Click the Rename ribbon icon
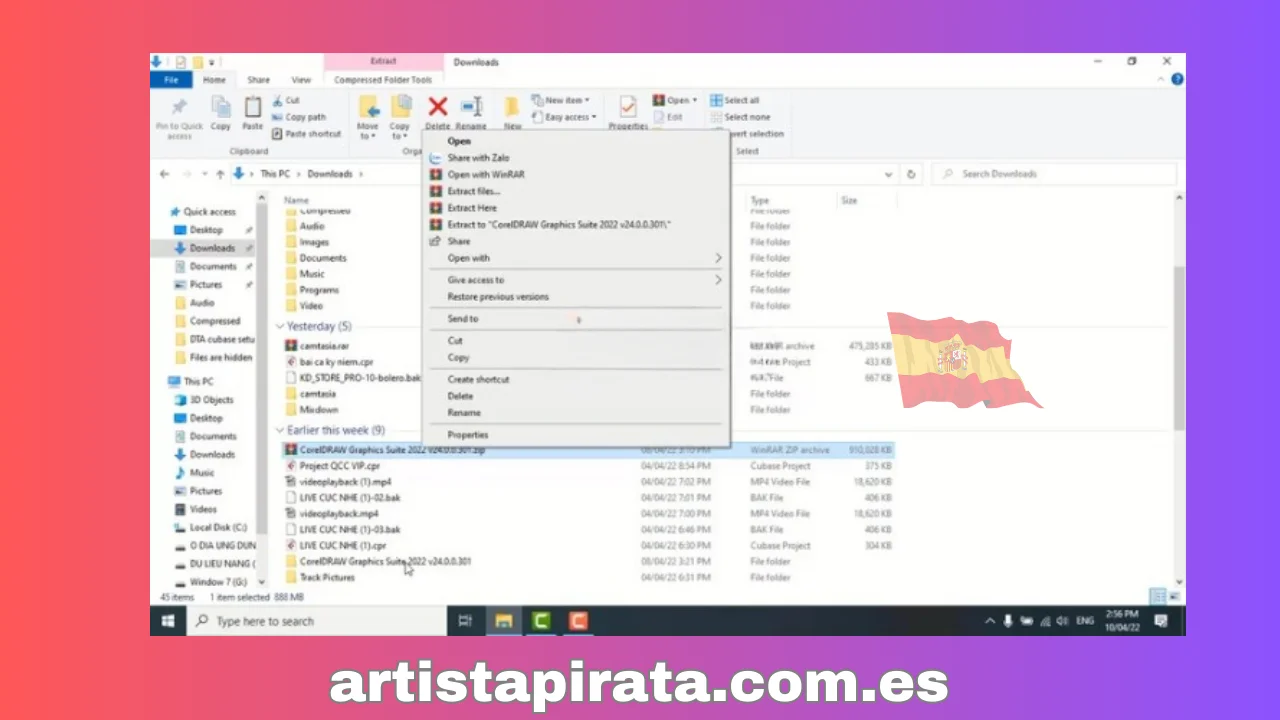The height and width of the screenshot is (720, 1280). [x=471, y=106]
